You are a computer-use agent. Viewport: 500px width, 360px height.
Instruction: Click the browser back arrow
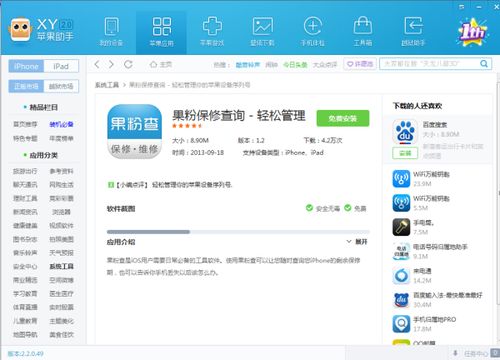(97, 64)
